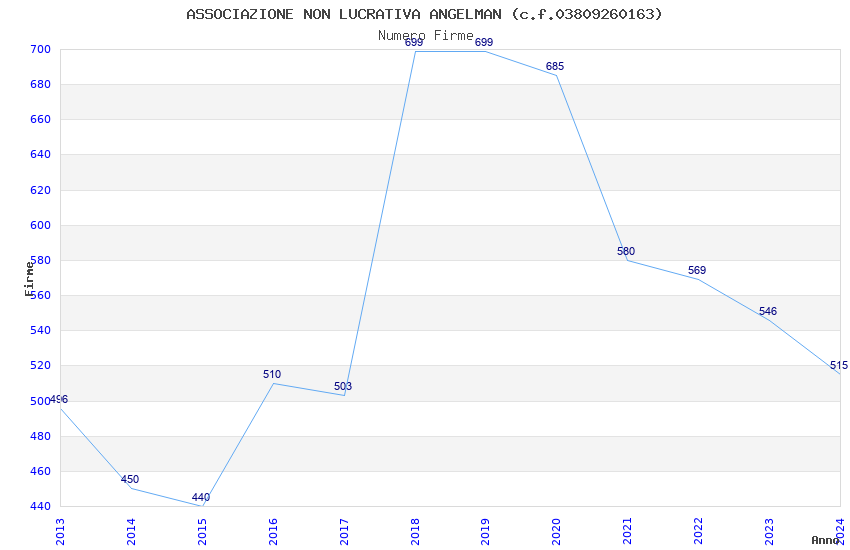Click the 540 y-axis tick label
This screenshot has height=550, width=850.
click(41, 330)
